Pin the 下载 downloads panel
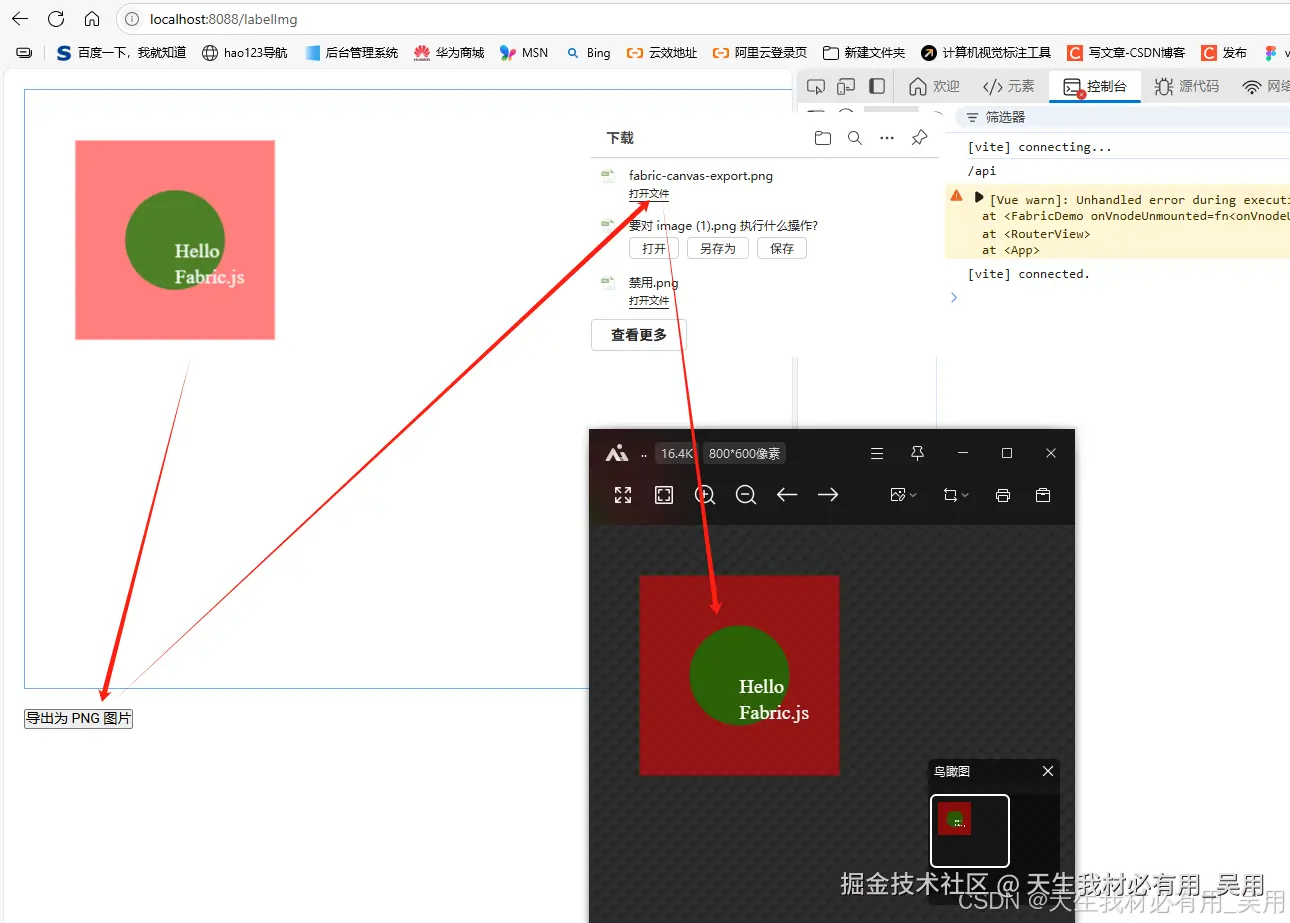Image resolution: width=1290 pixels, height=923 pixels. [919, 137]
